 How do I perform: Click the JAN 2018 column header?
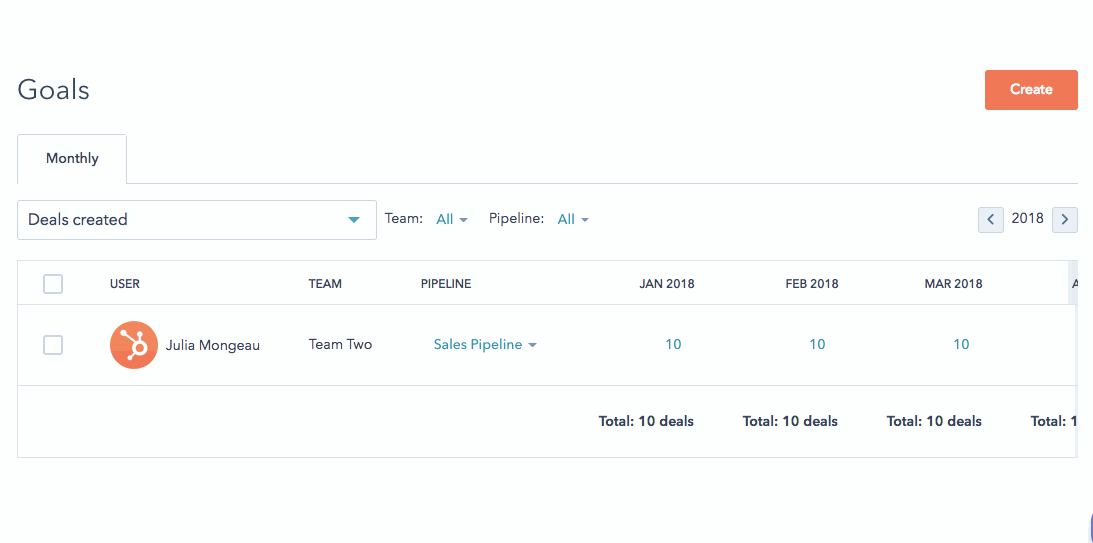[667, 284]
